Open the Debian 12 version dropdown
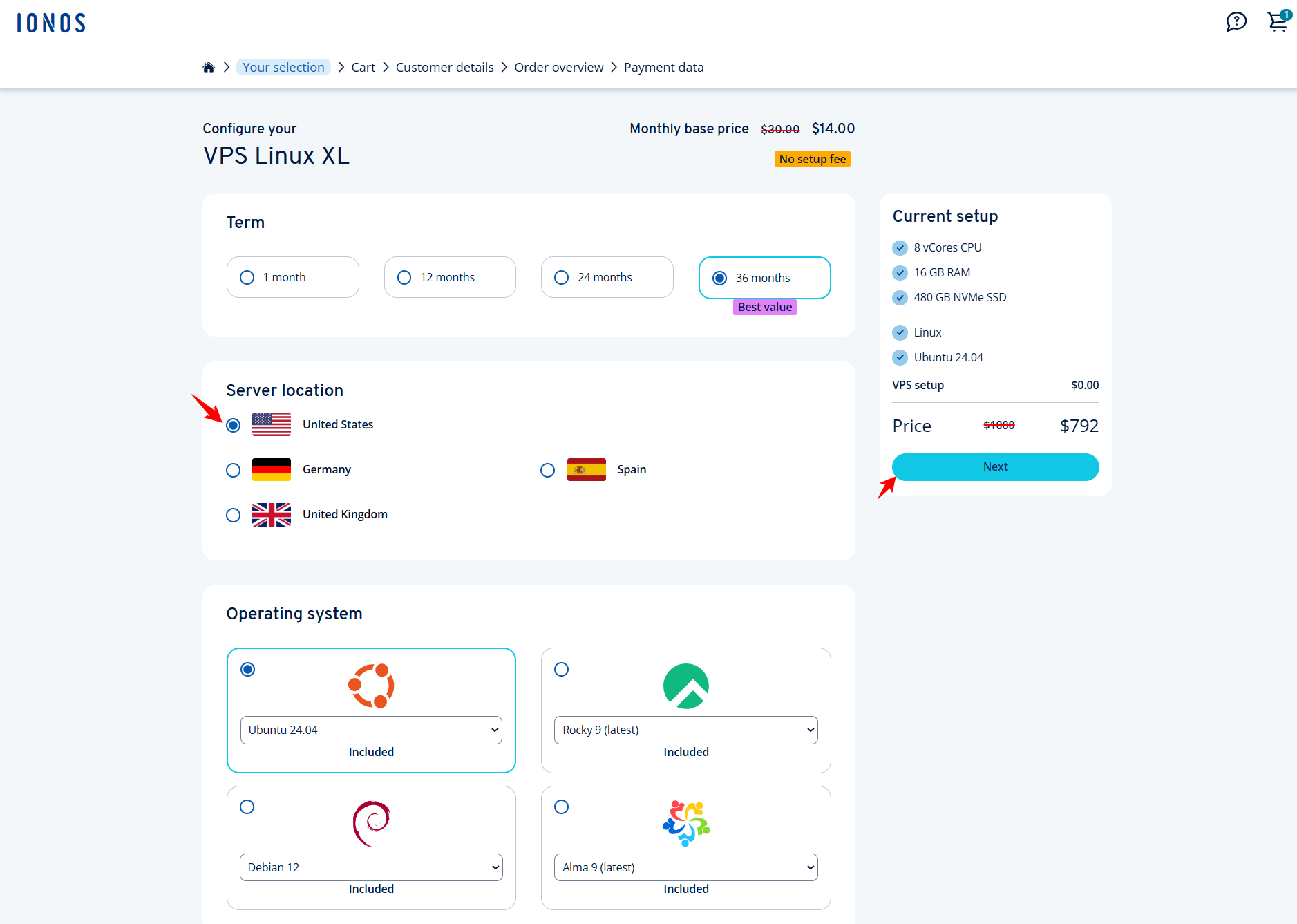The image size is (1297, 924). (x=371, y=867)
